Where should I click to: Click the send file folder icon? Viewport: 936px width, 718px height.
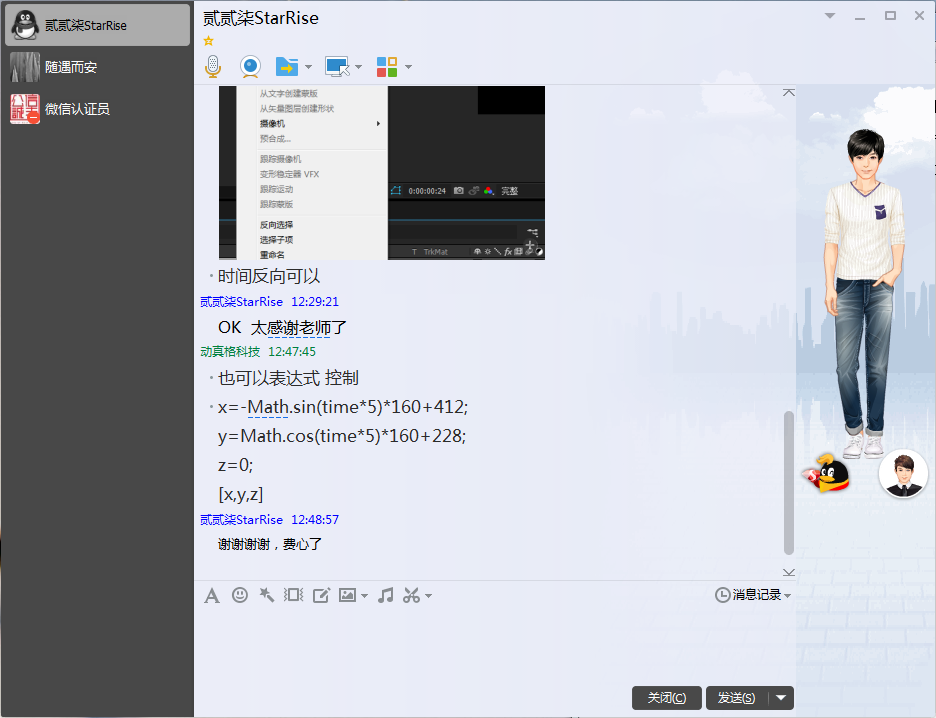287,66
